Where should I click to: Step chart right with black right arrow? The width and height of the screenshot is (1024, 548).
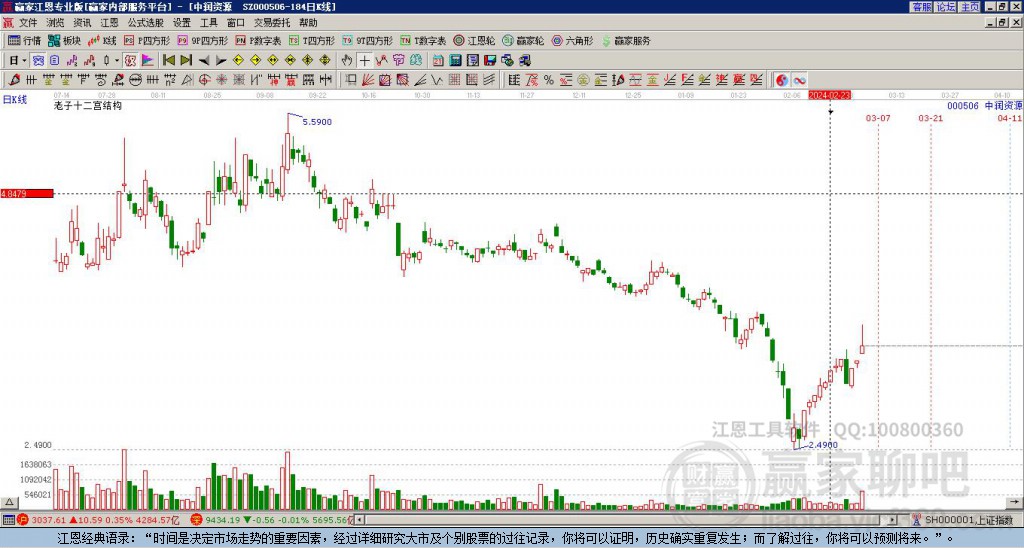pyautogui.click(x=221, y=61)
